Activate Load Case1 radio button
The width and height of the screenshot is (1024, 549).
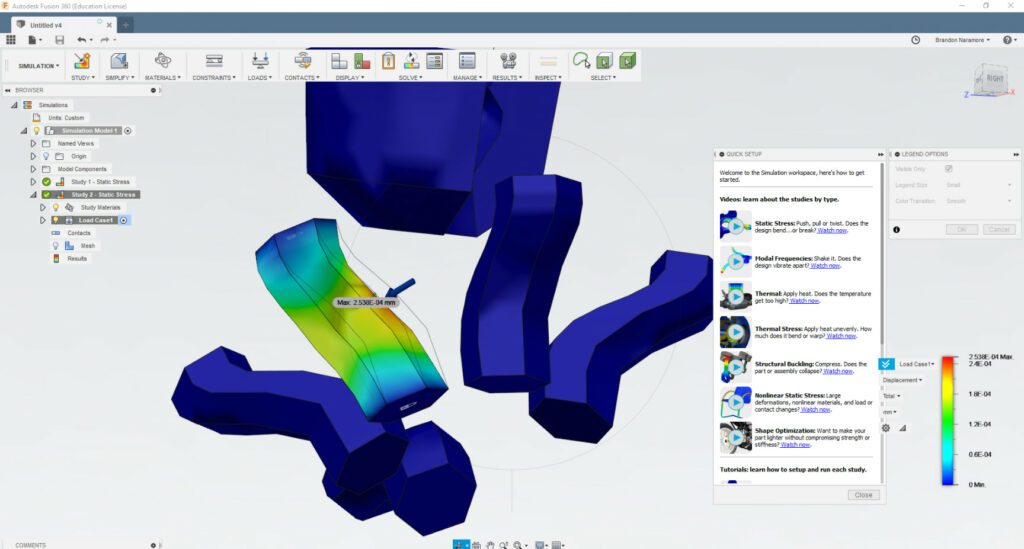[x=123, y=220]
